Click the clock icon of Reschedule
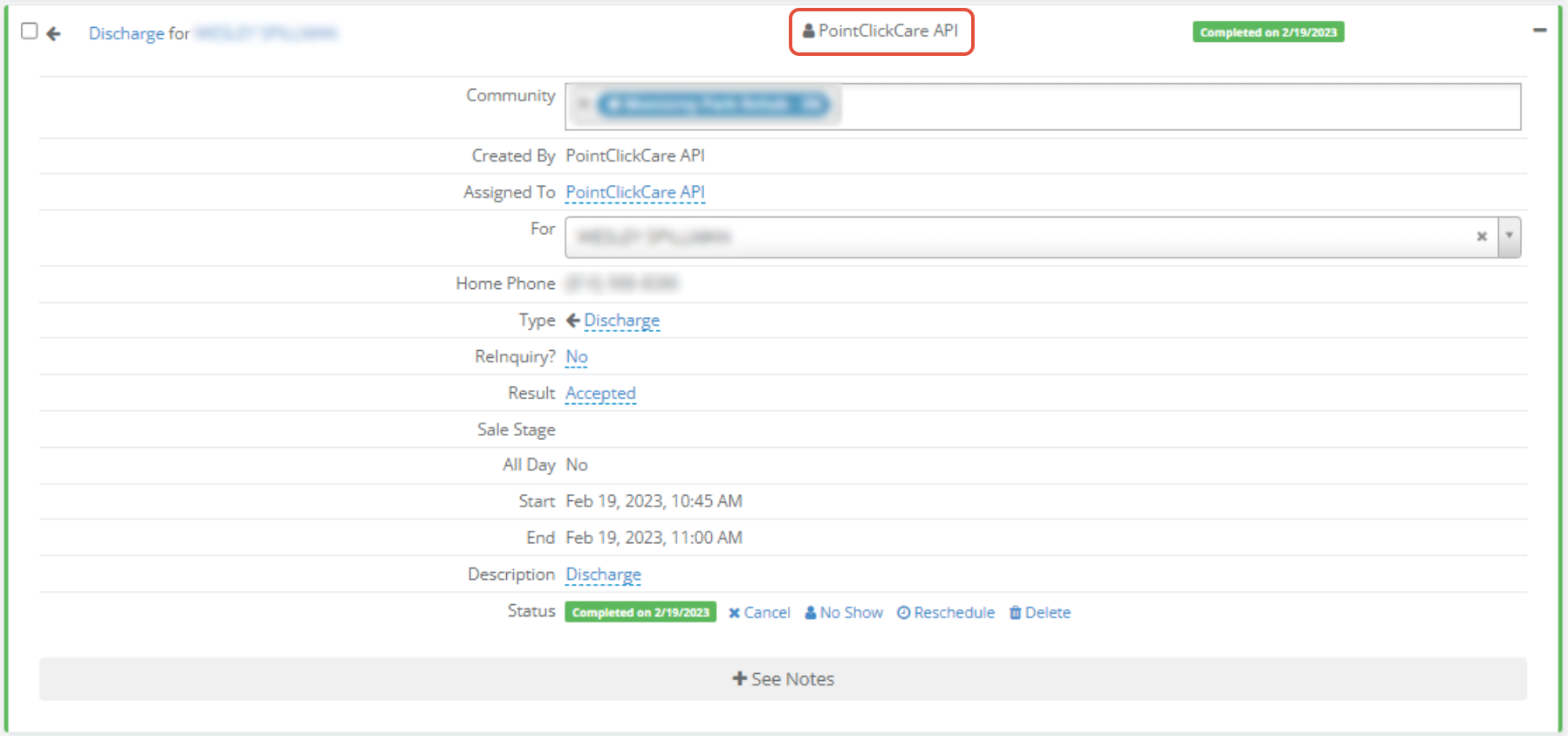Viewport: 1568px width, 736px height. [904, 613]
